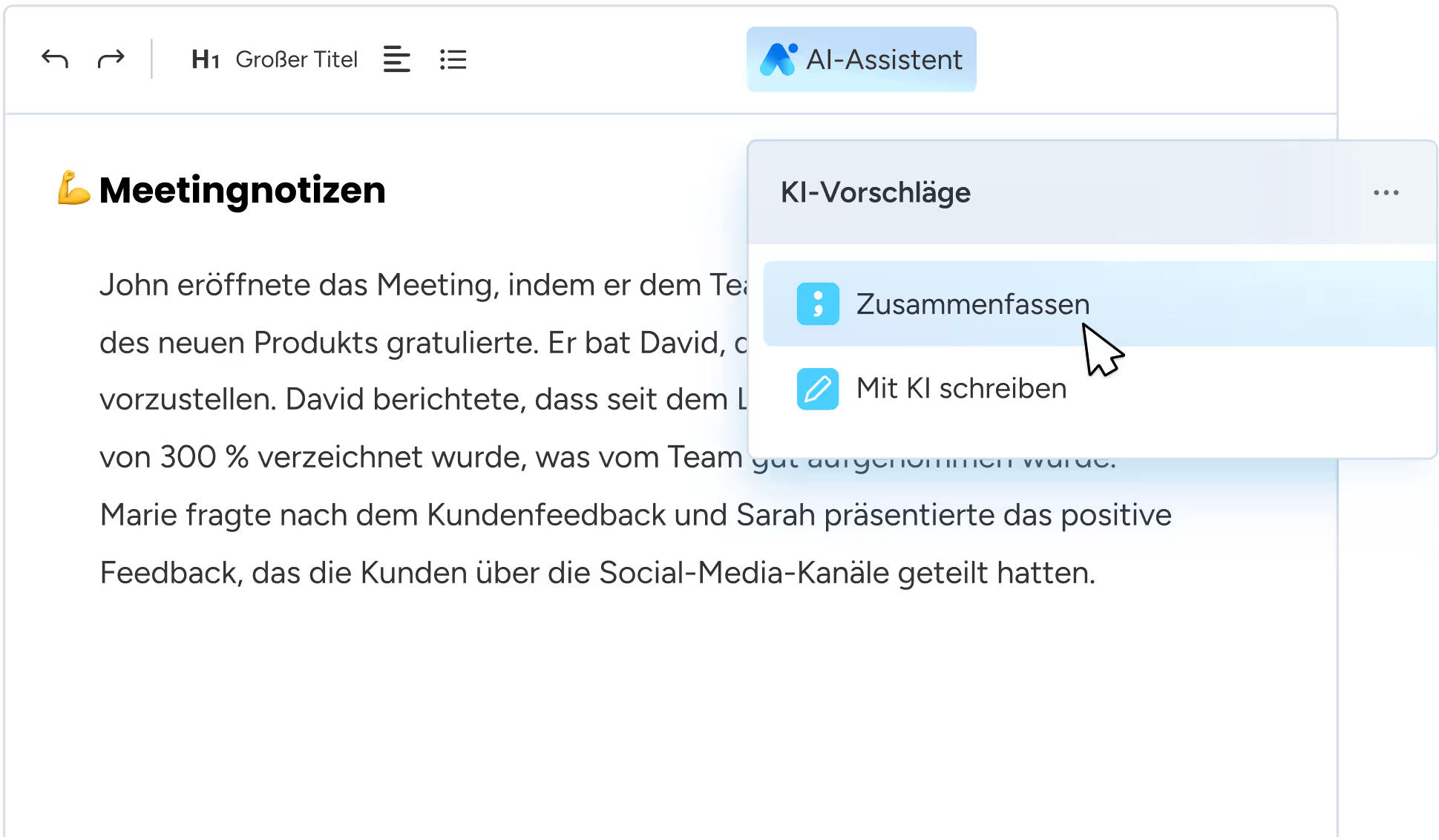Click the Meetingnotizen heading
This screenshot has height=840, width=1439.
(242, 190)
